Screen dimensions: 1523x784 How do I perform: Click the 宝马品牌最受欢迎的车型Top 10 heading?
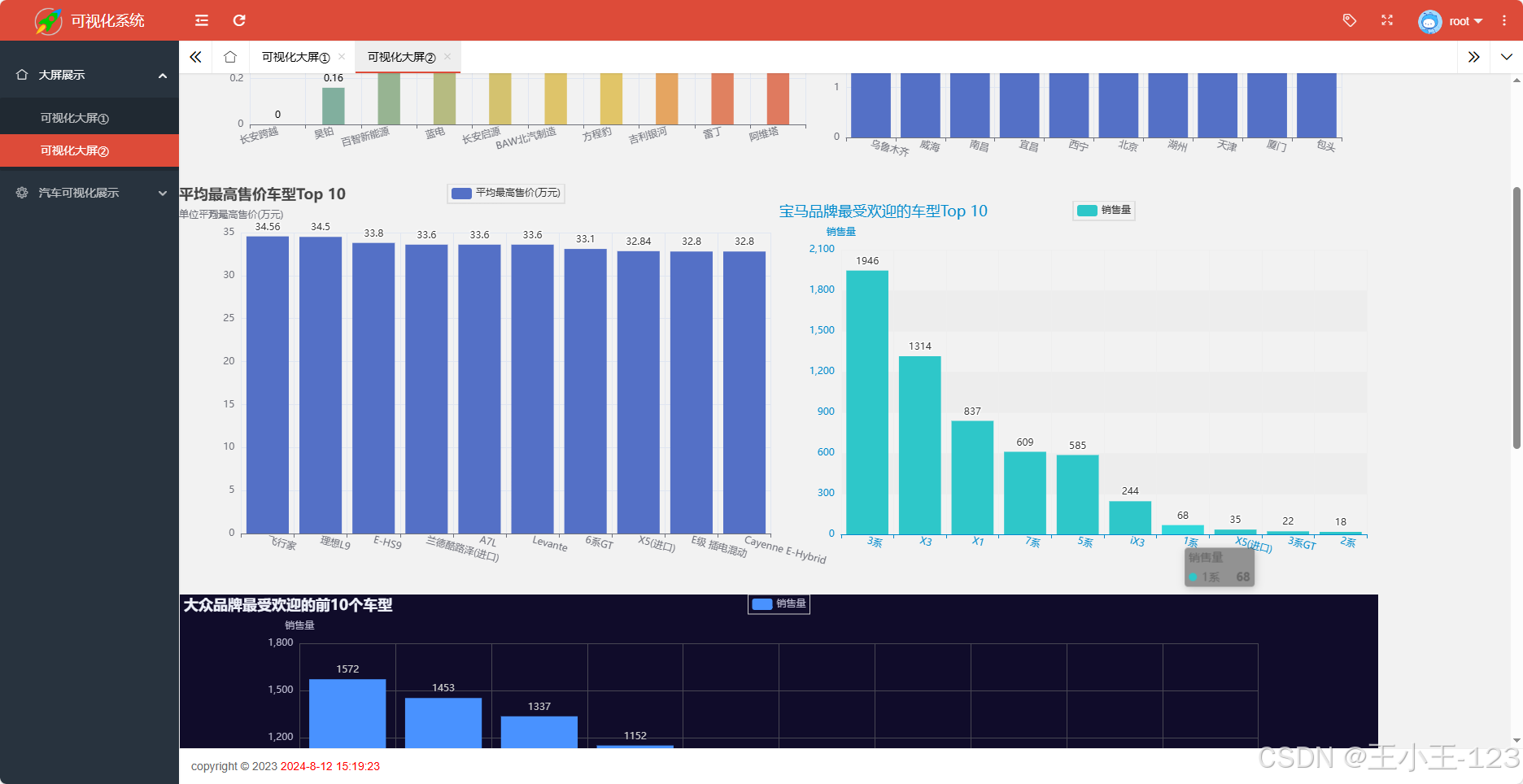(x=883, y=211)
